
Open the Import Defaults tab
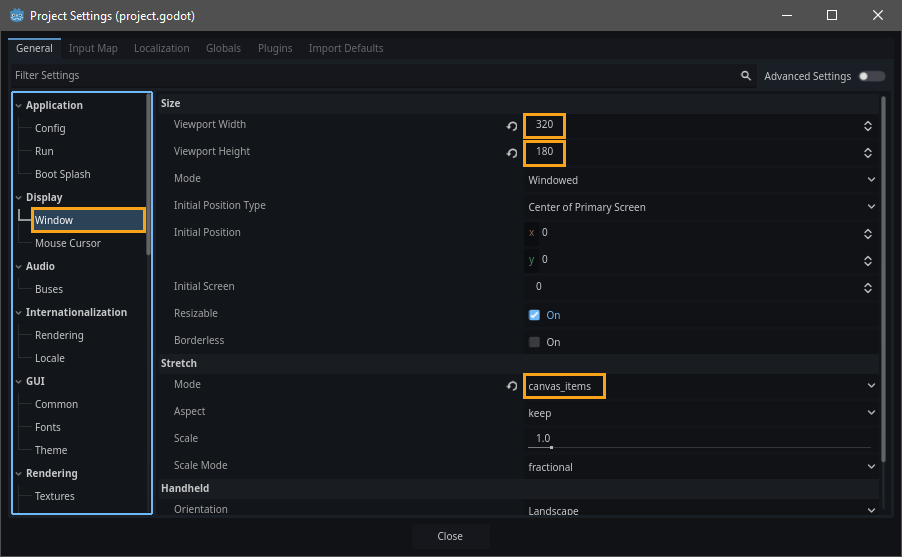pyautogui.click(x=345, y=48)
